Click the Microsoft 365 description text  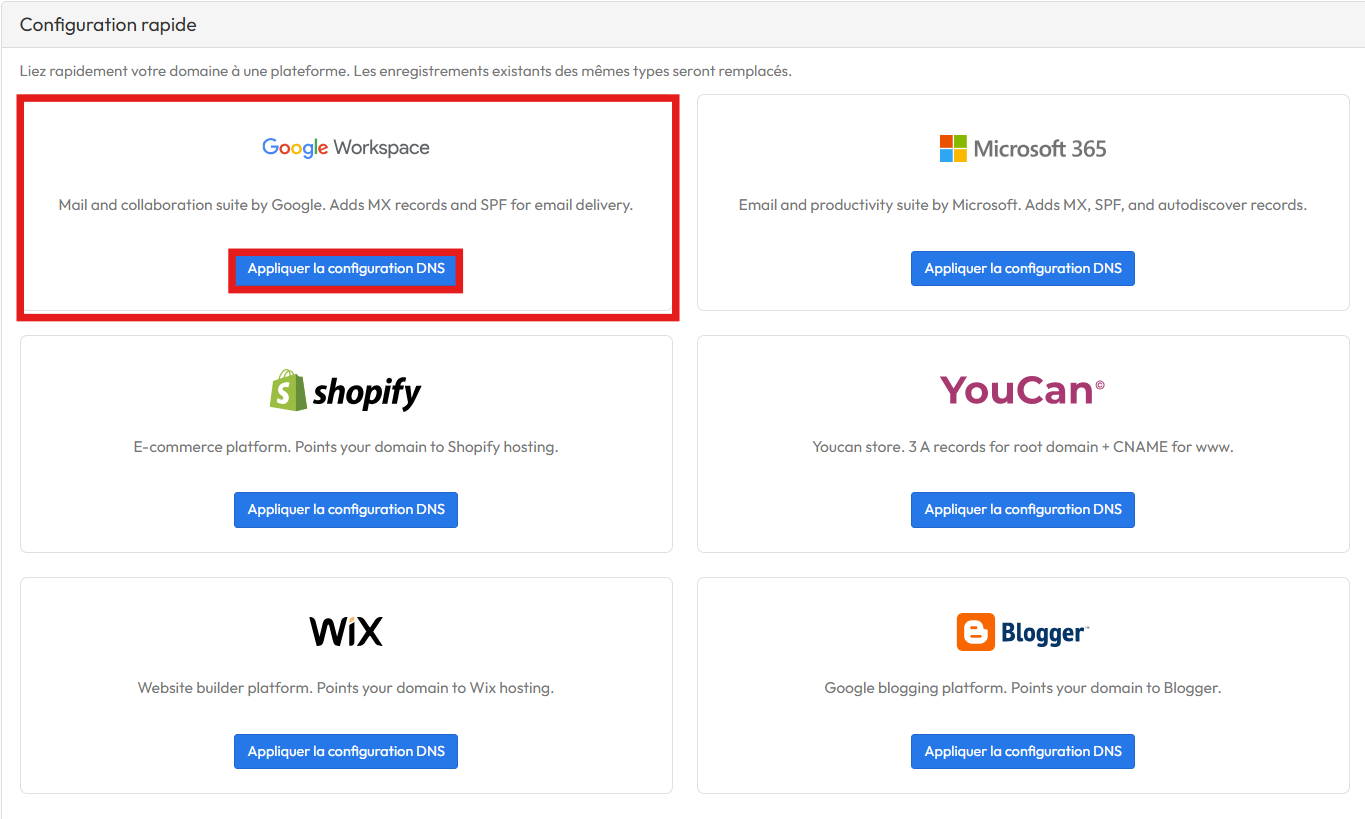point(1023,205)
